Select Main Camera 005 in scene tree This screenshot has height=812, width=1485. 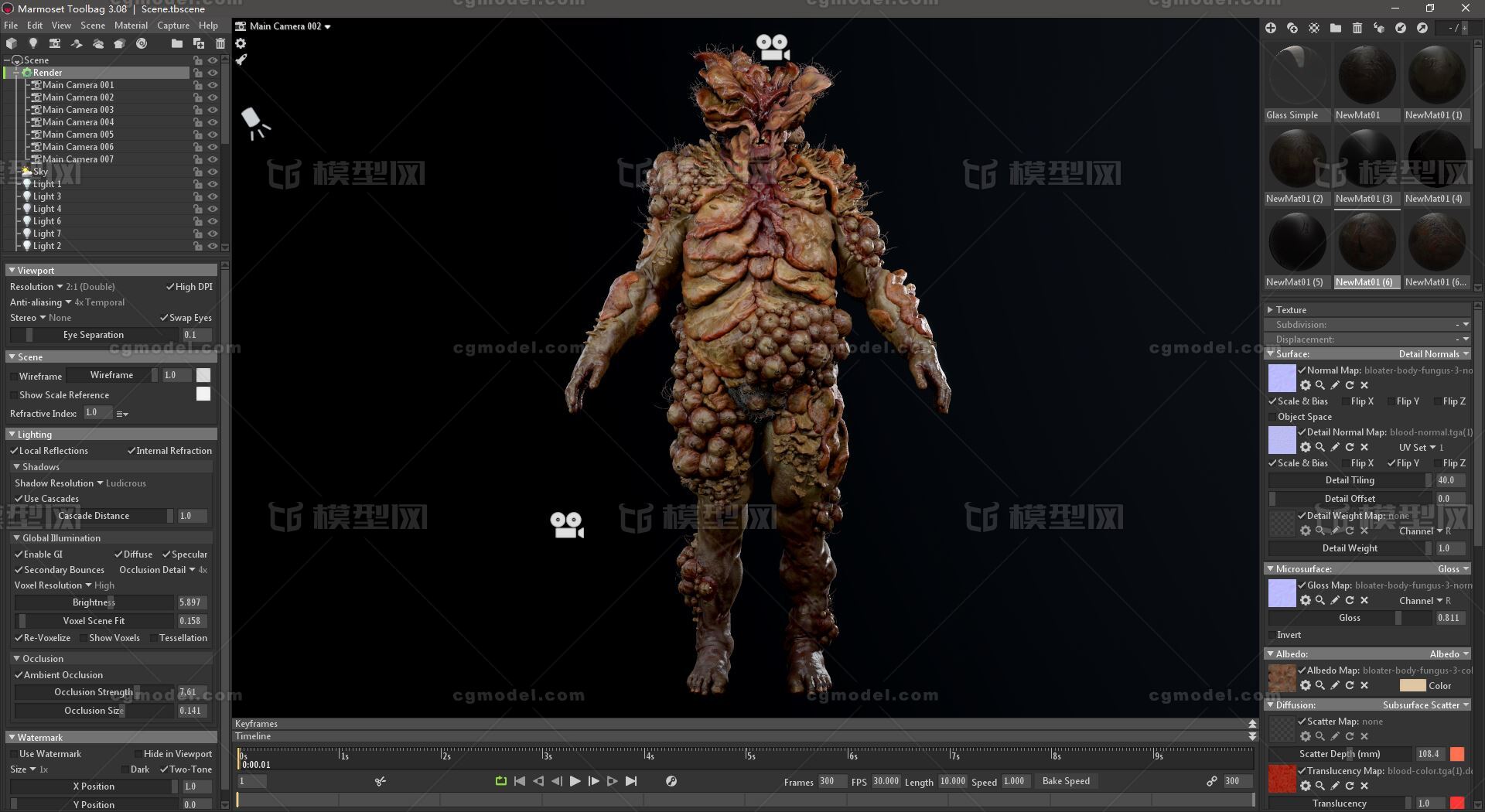point(78,135)
